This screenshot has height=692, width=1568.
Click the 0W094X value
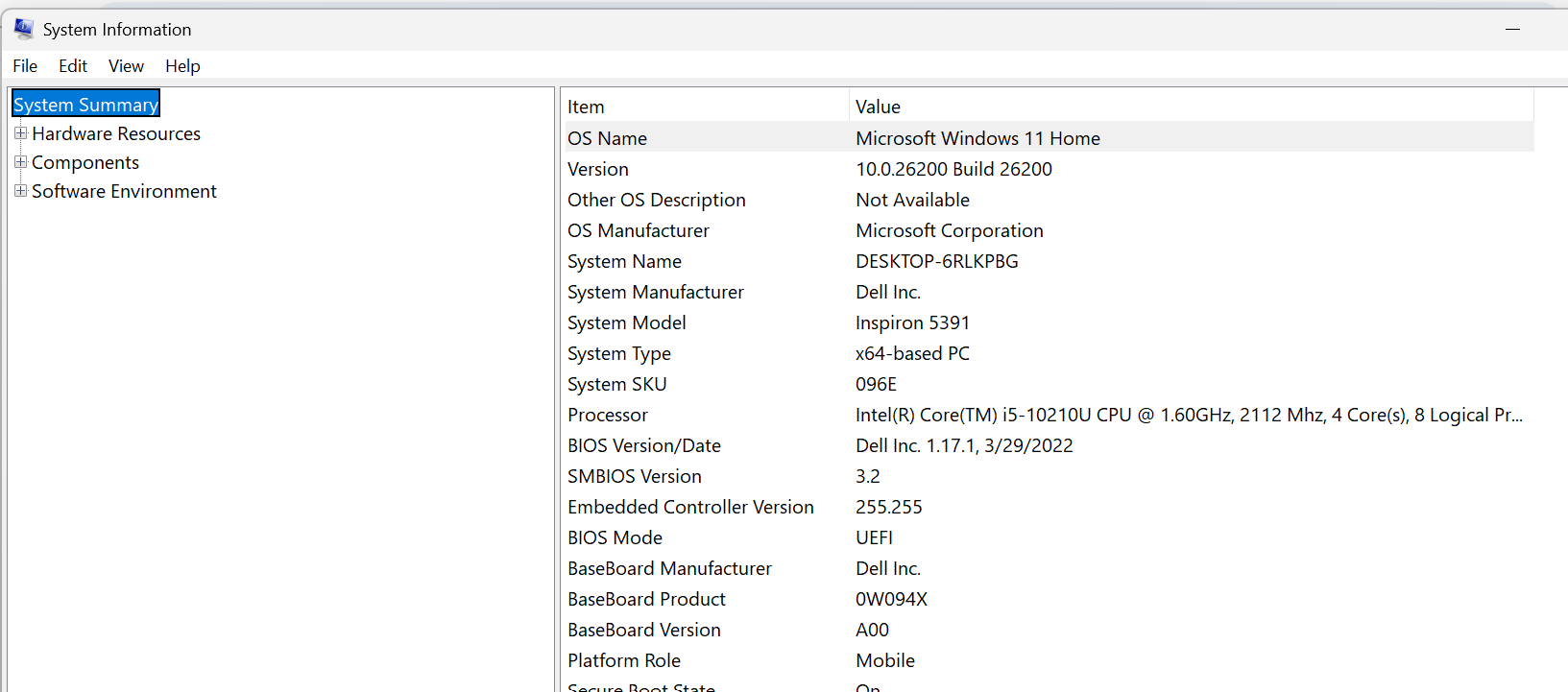[x=891, y=599]
